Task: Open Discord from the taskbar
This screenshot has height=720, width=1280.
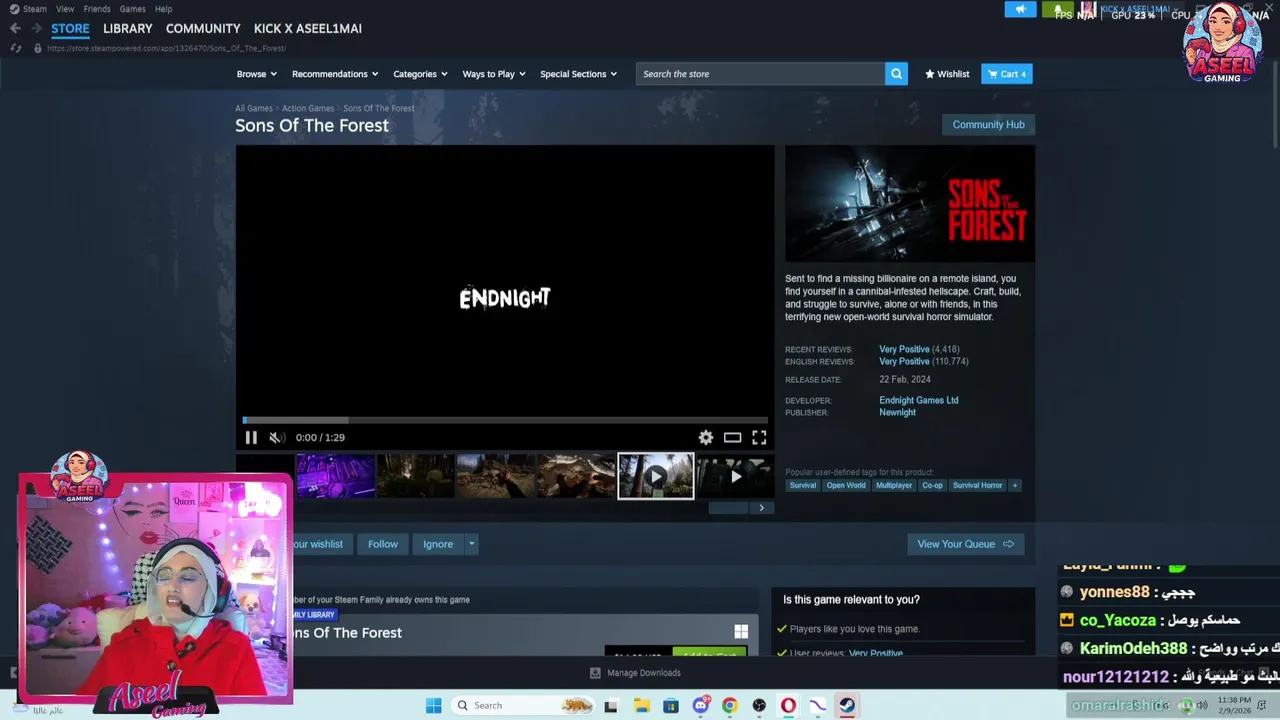Action: (x=700, y=705)
